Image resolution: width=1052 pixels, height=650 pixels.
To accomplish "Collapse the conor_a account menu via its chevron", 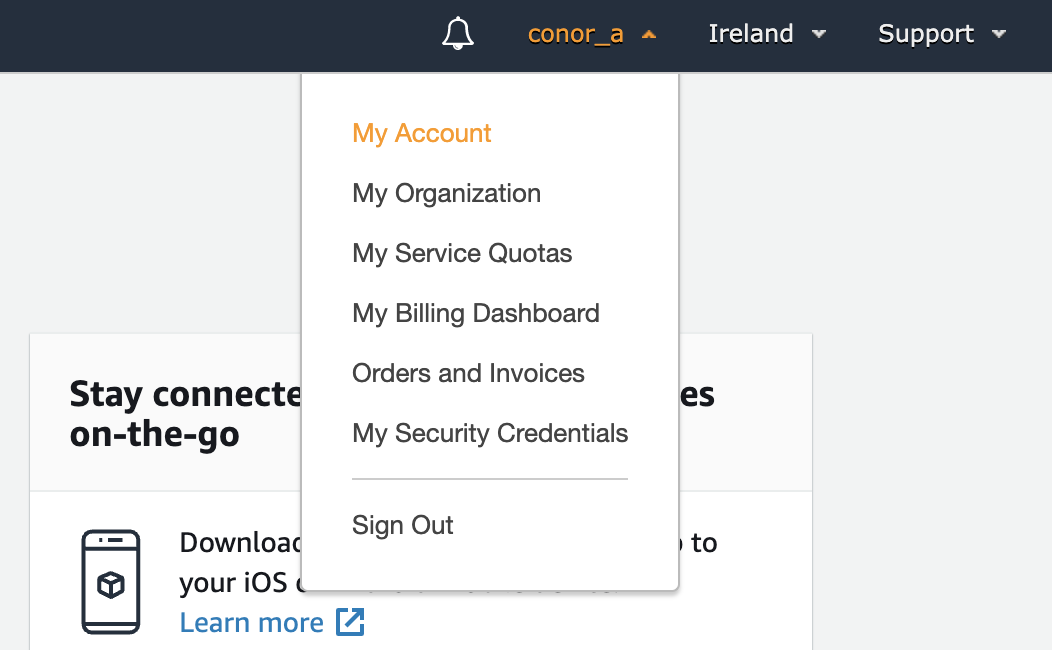I will (648, 33).
